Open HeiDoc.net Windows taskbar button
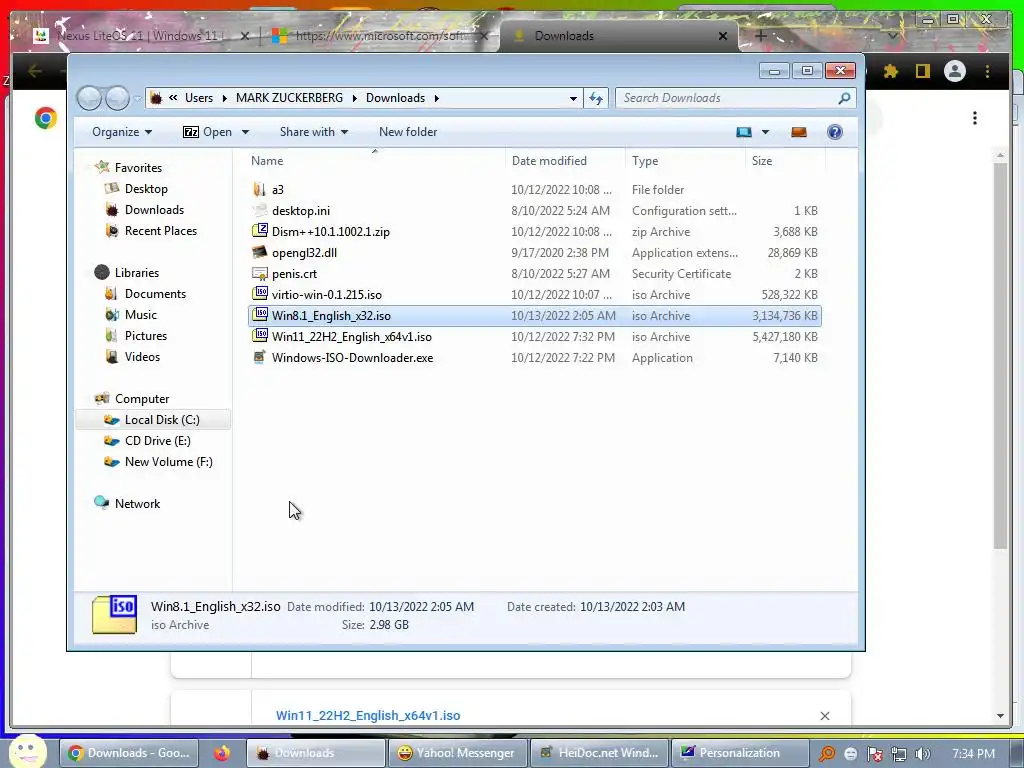Viewport: 1024px width, 768px height. (x=598, y=753)
